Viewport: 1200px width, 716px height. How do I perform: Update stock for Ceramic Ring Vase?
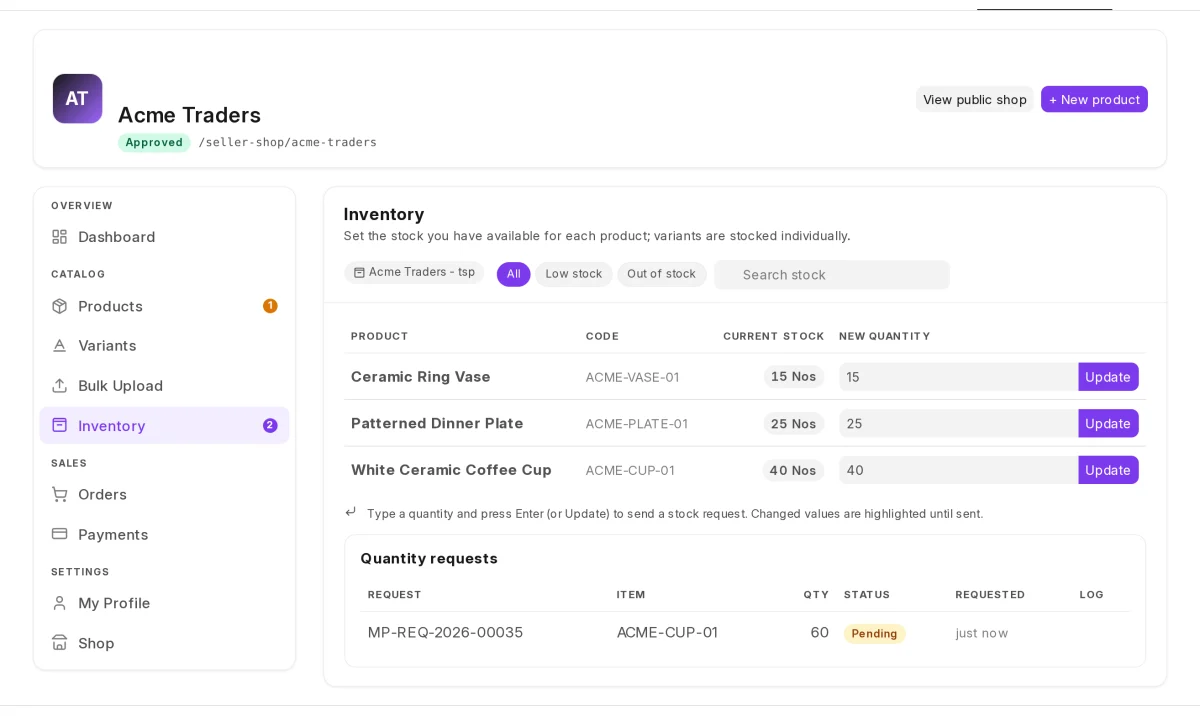[1108, 377]
